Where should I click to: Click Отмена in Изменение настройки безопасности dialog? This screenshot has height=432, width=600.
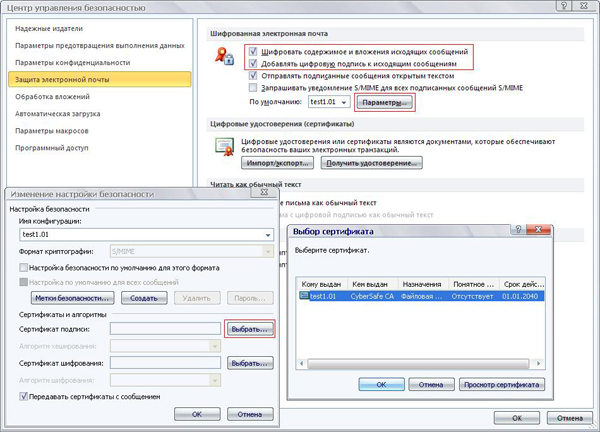pos(250,414)
